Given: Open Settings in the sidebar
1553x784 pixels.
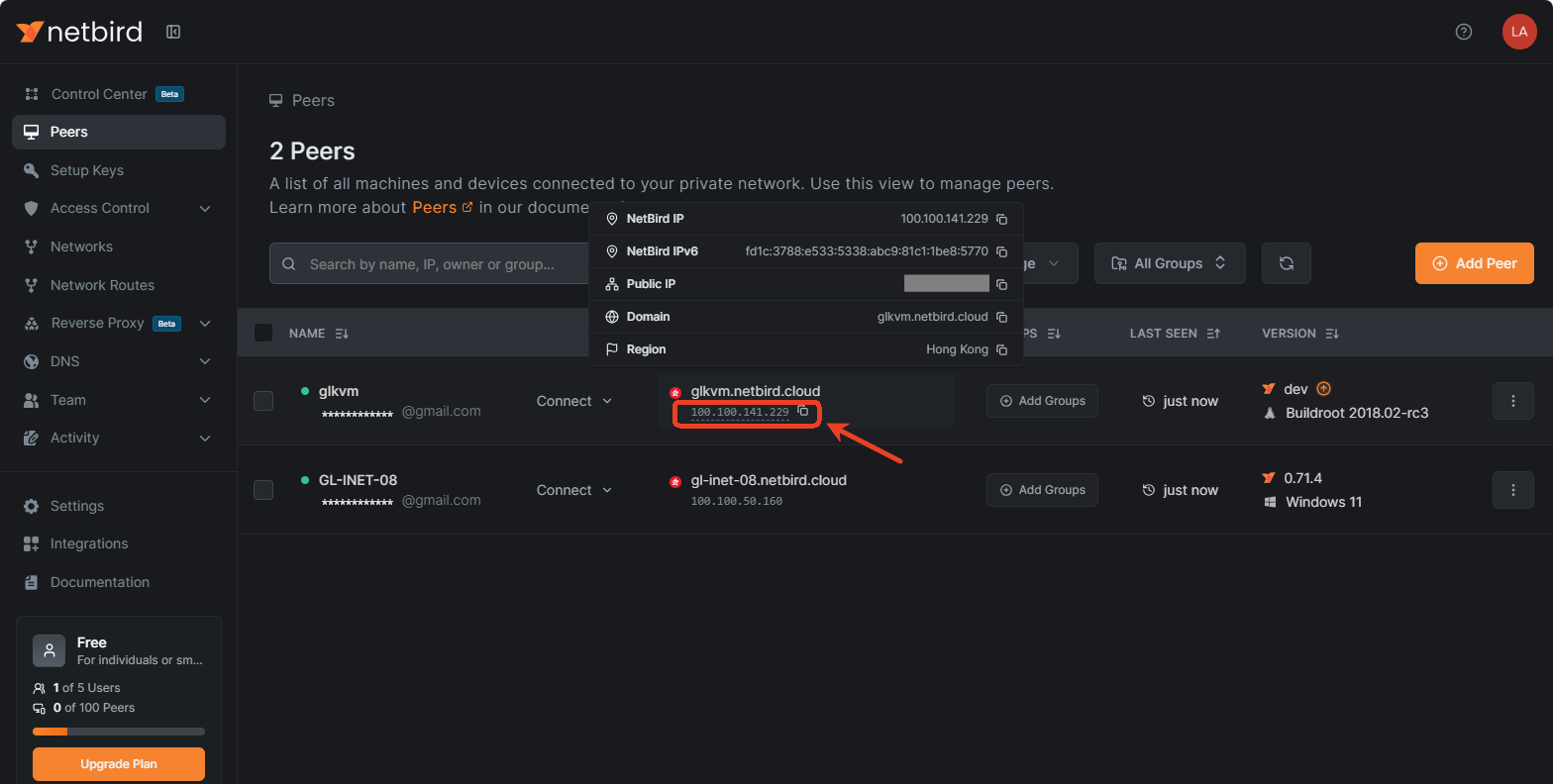Looking at the screenshot, I should pyautogui.click(x=119, y=506).
